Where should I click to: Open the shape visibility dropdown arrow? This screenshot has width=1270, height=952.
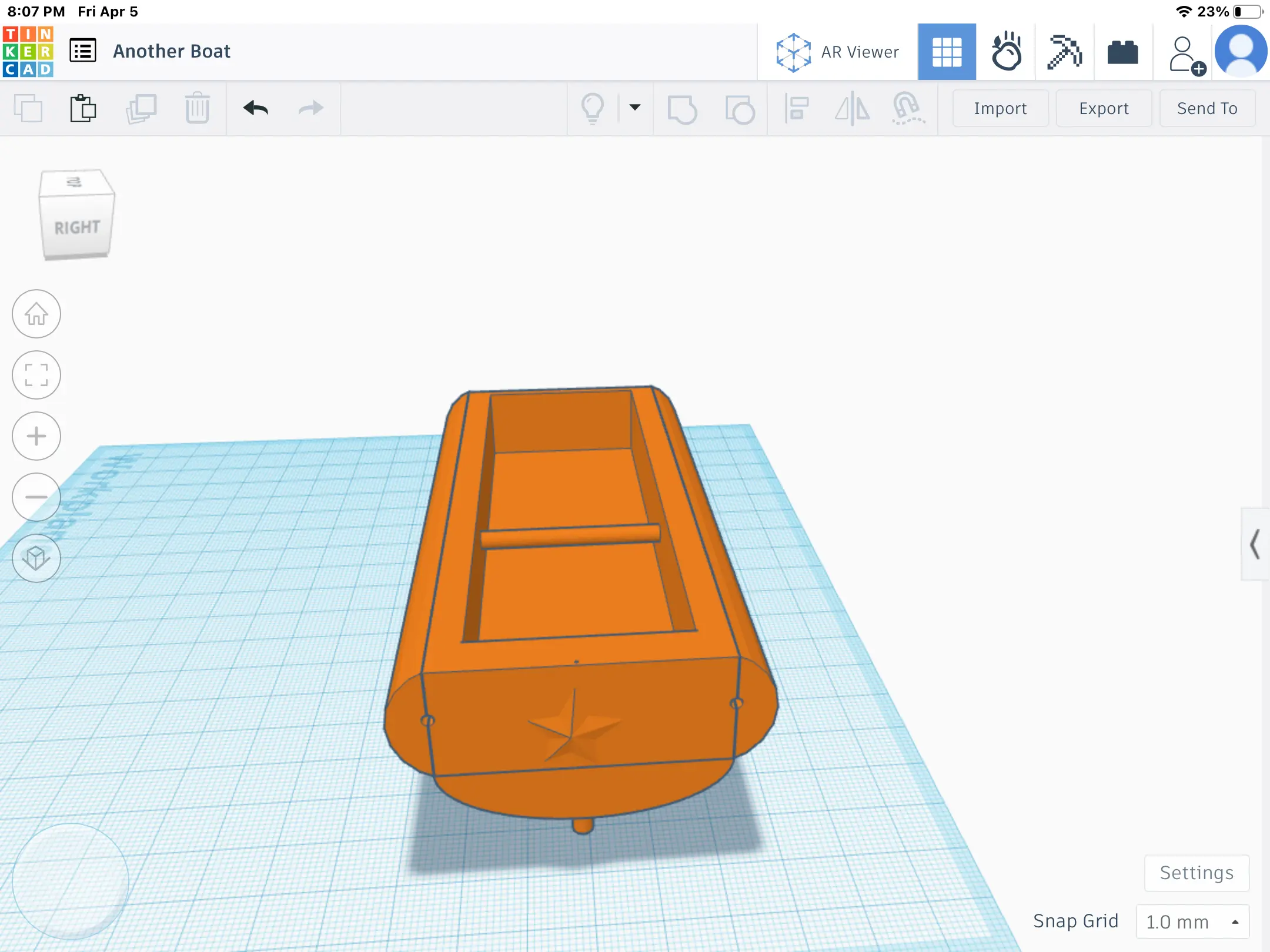[x=634, y=108]
